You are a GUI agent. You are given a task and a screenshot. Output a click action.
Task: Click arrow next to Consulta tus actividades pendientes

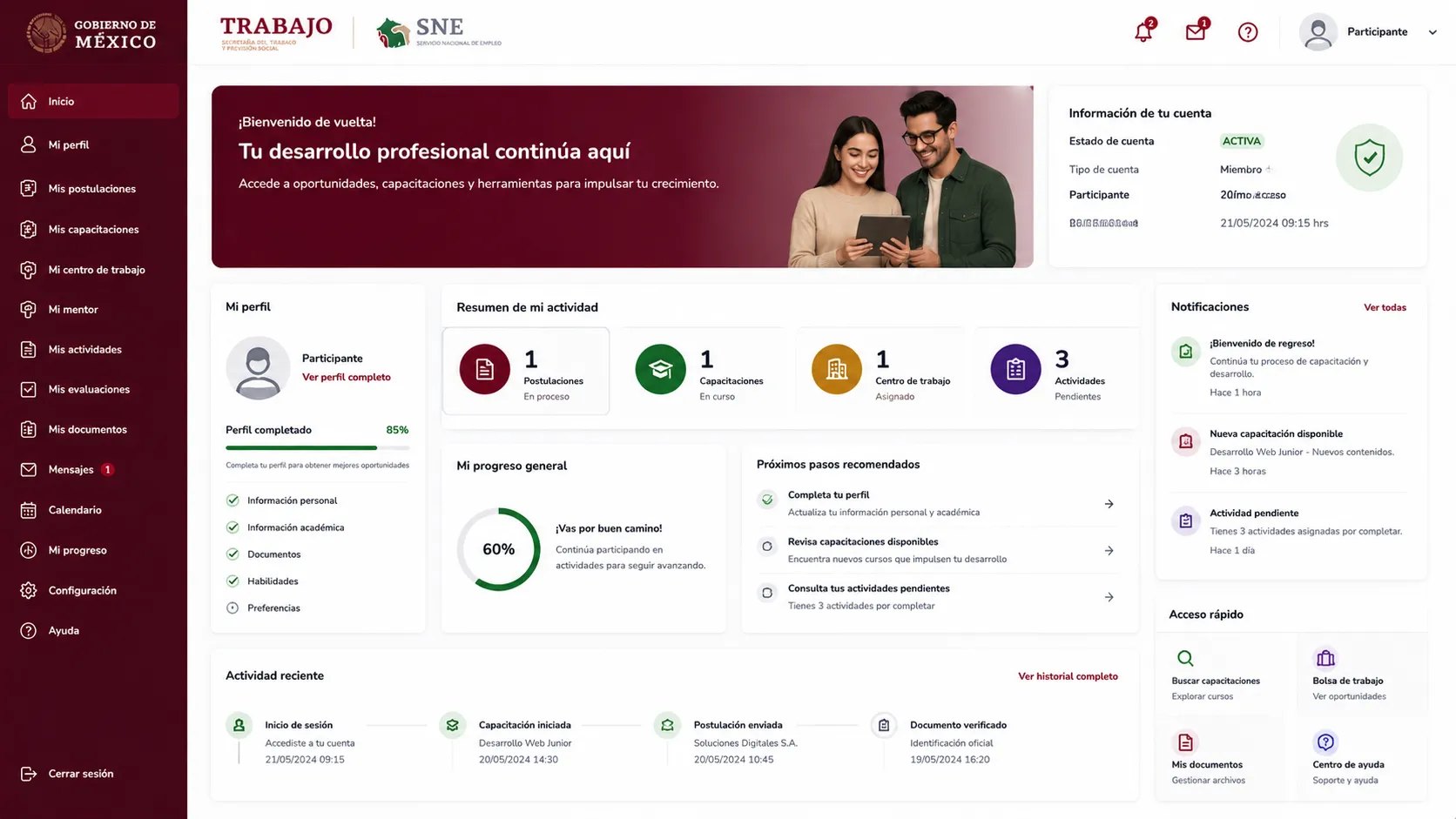1109,597
